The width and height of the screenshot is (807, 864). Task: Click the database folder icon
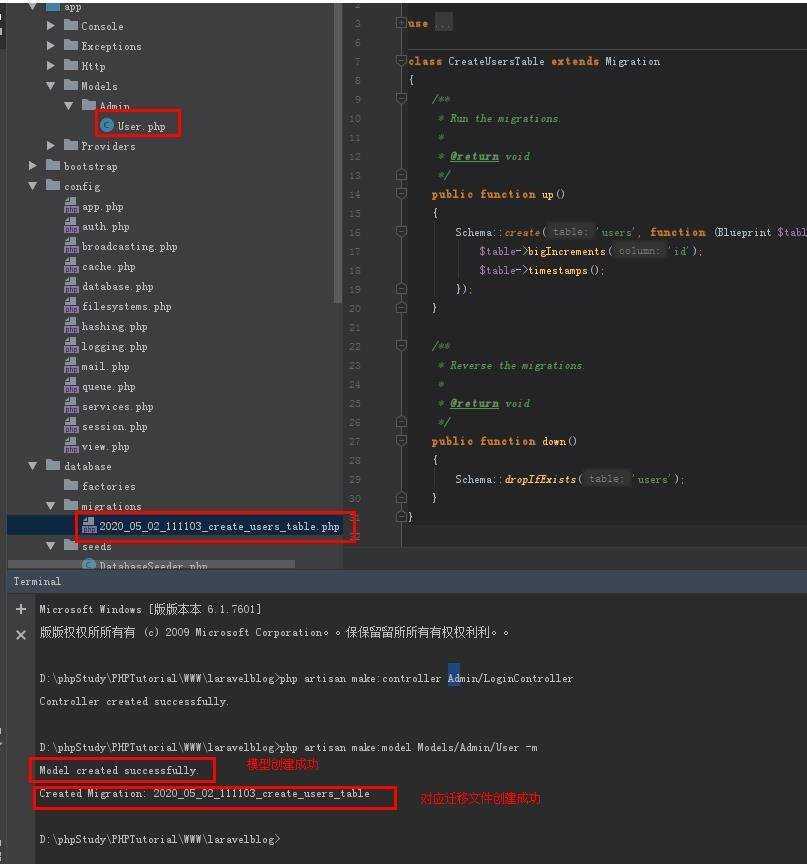coord(53,465)
